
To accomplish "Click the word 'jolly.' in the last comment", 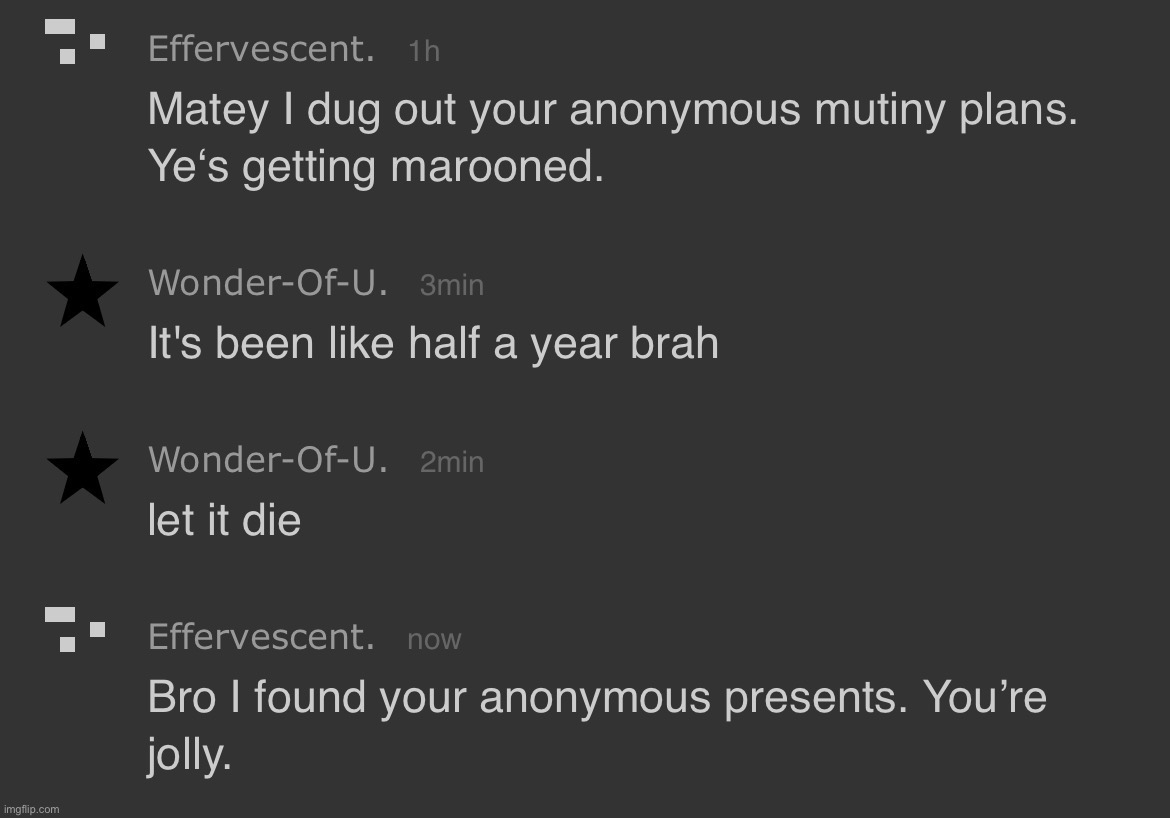I will [189, 756].
